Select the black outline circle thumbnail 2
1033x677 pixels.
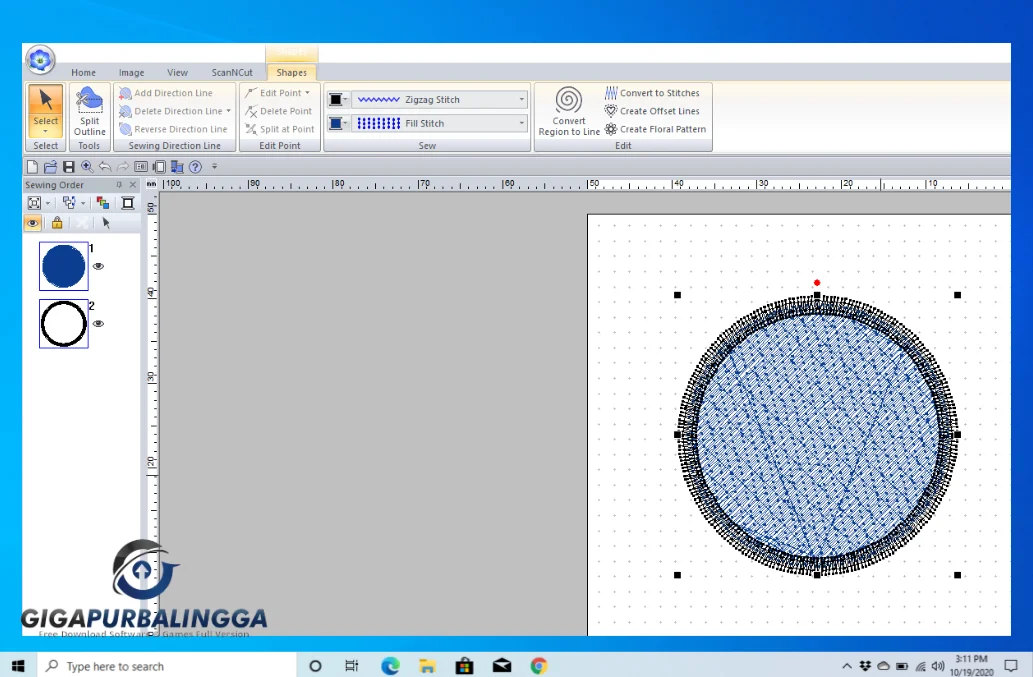[x=64, y=323]
